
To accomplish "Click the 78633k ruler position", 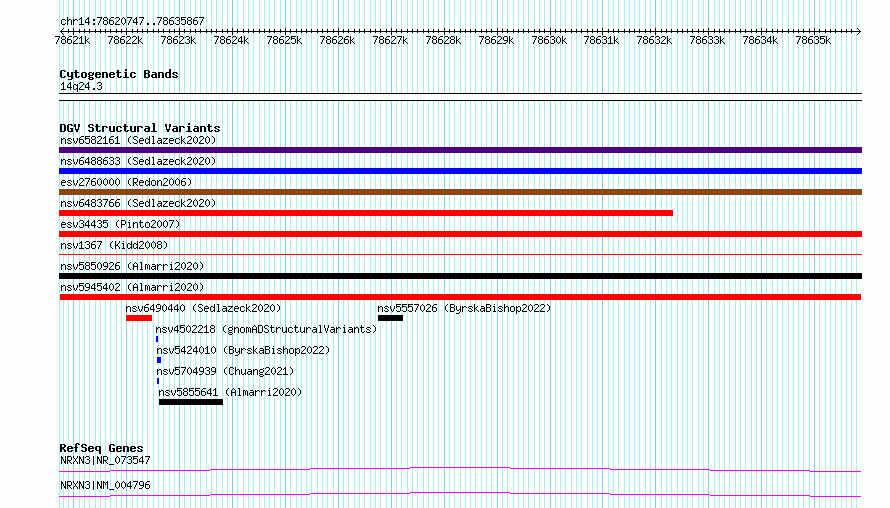I will click(x=707, y=40).
